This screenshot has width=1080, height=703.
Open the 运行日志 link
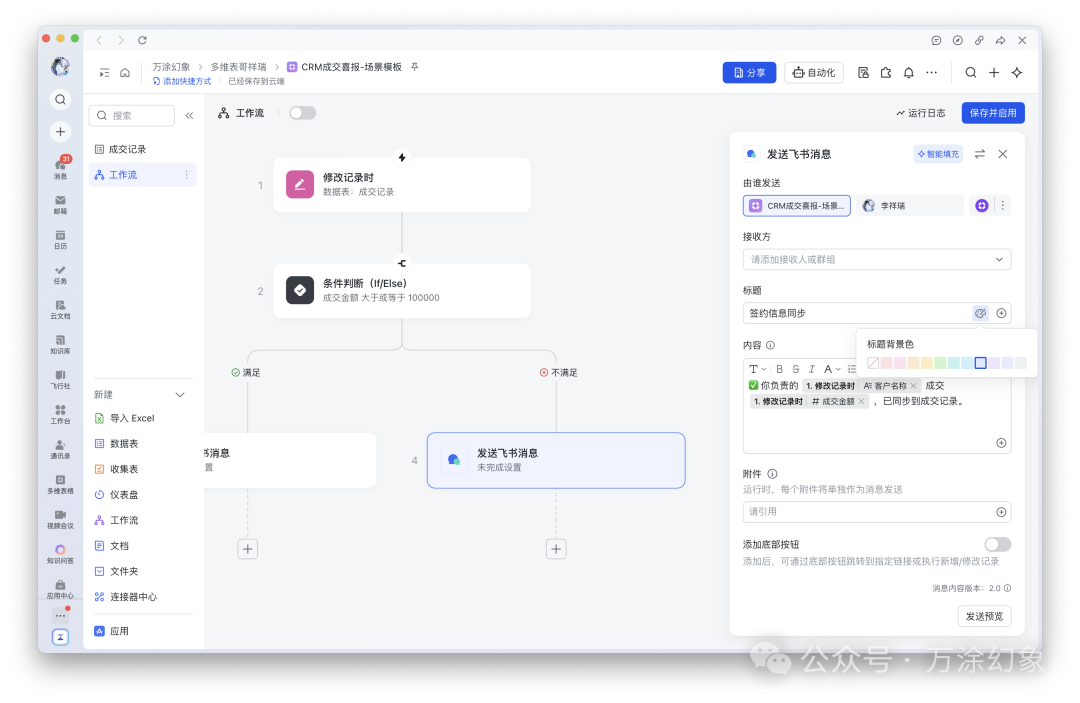point(920,112)
